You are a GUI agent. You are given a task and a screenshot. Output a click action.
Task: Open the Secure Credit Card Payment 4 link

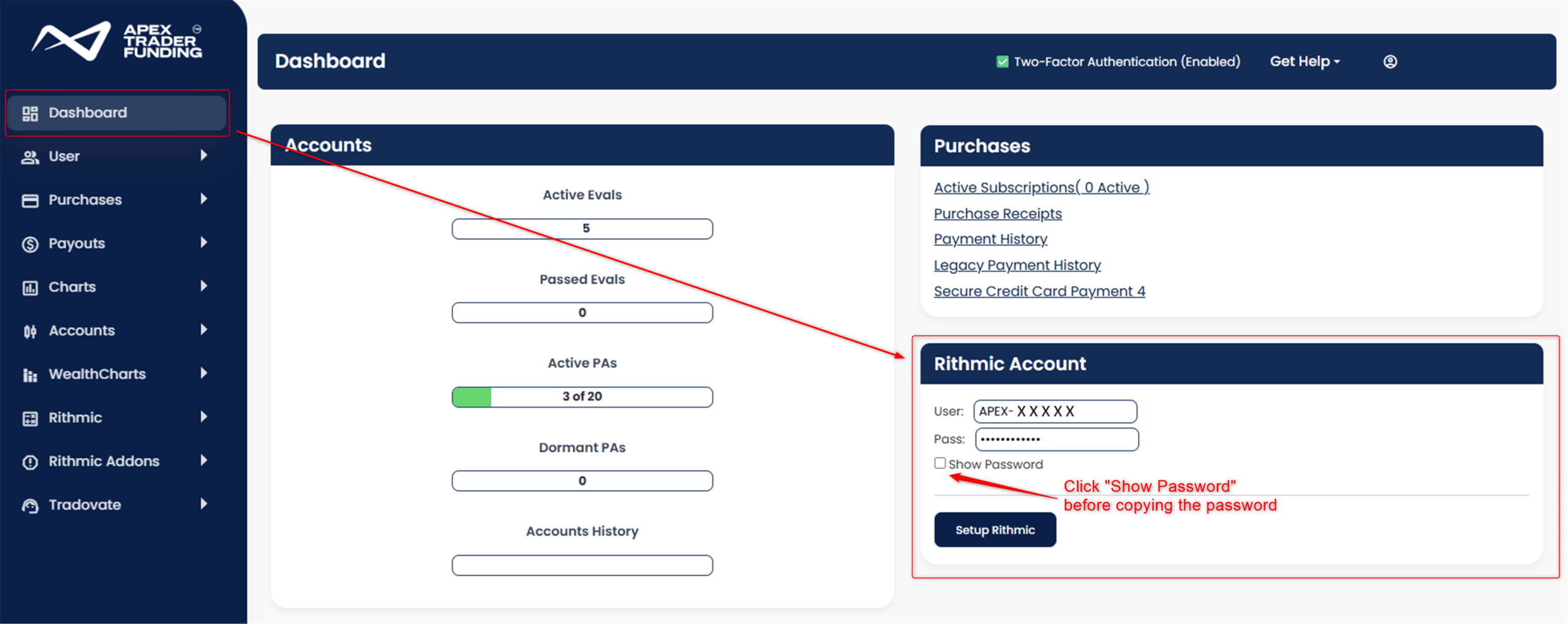[x=1039, y=291]
